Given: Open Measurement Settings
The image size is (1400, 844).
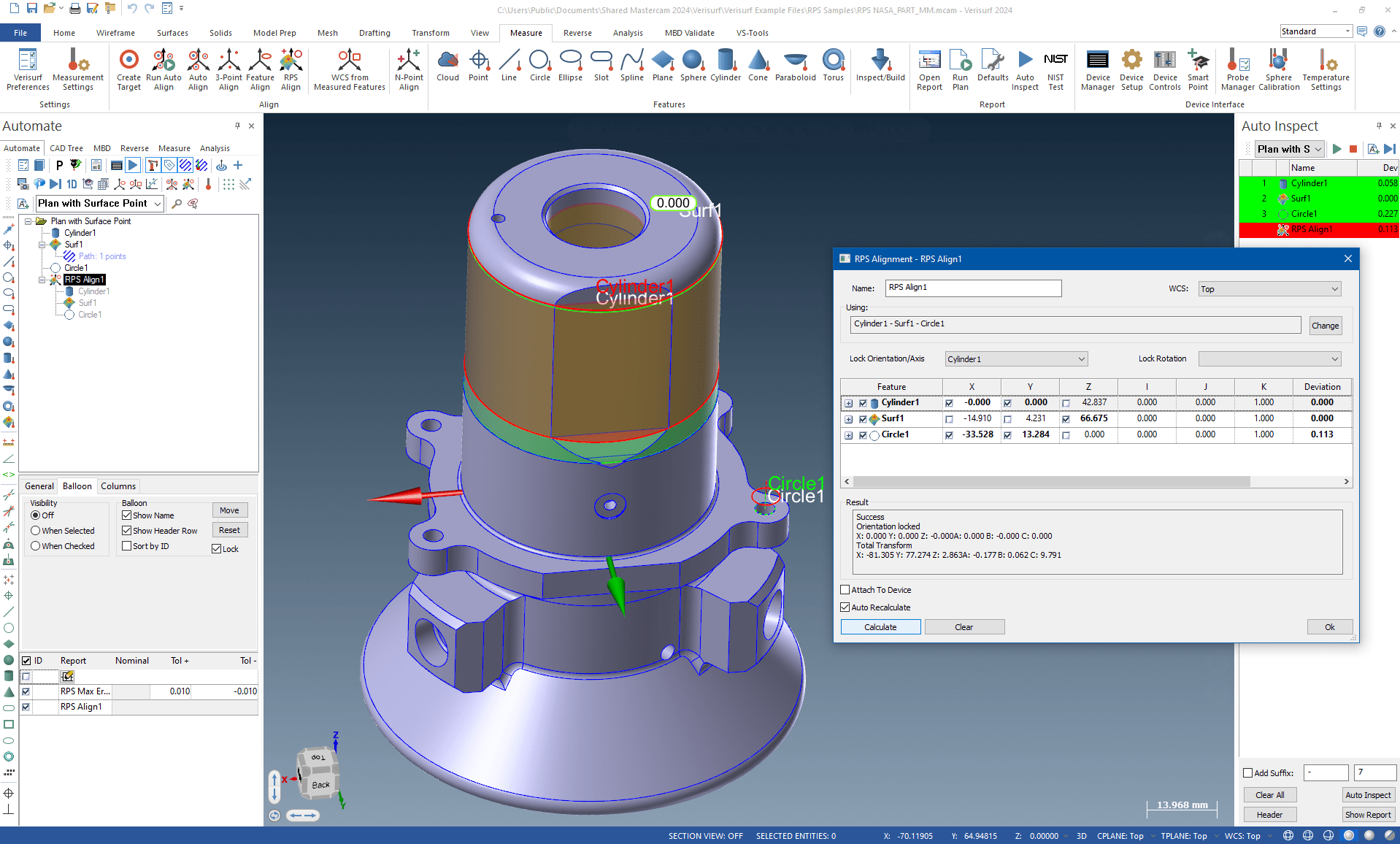Looking at the screenshot, I should [78, 70].
